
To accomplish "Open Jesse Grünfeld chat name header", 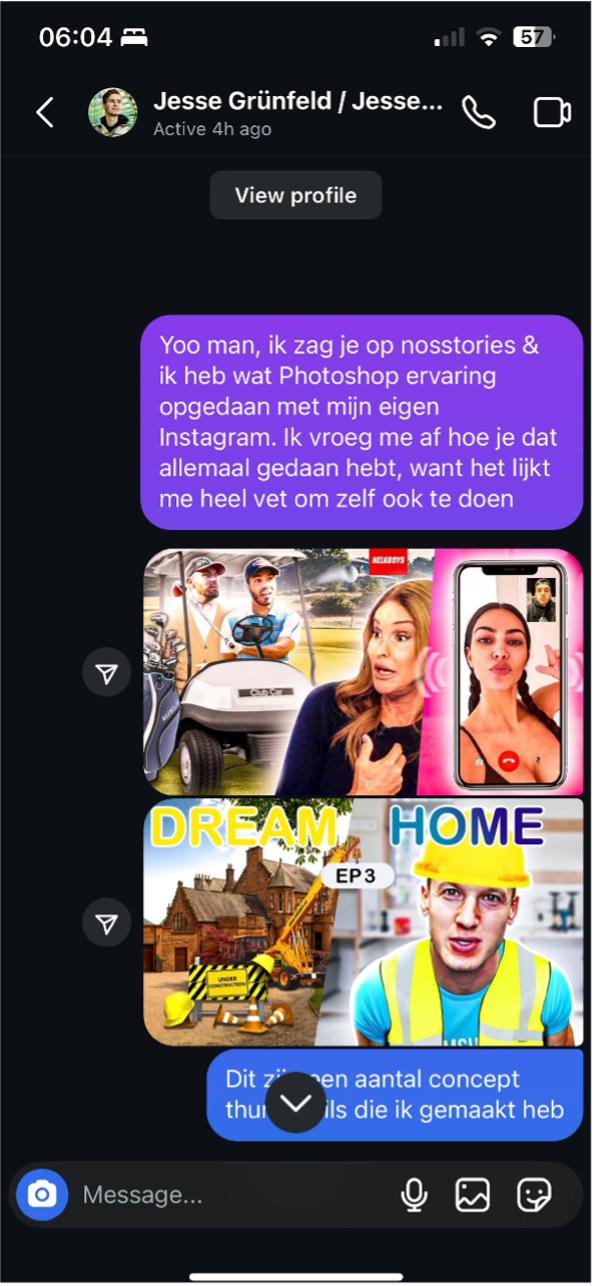I will click(297, 101).
